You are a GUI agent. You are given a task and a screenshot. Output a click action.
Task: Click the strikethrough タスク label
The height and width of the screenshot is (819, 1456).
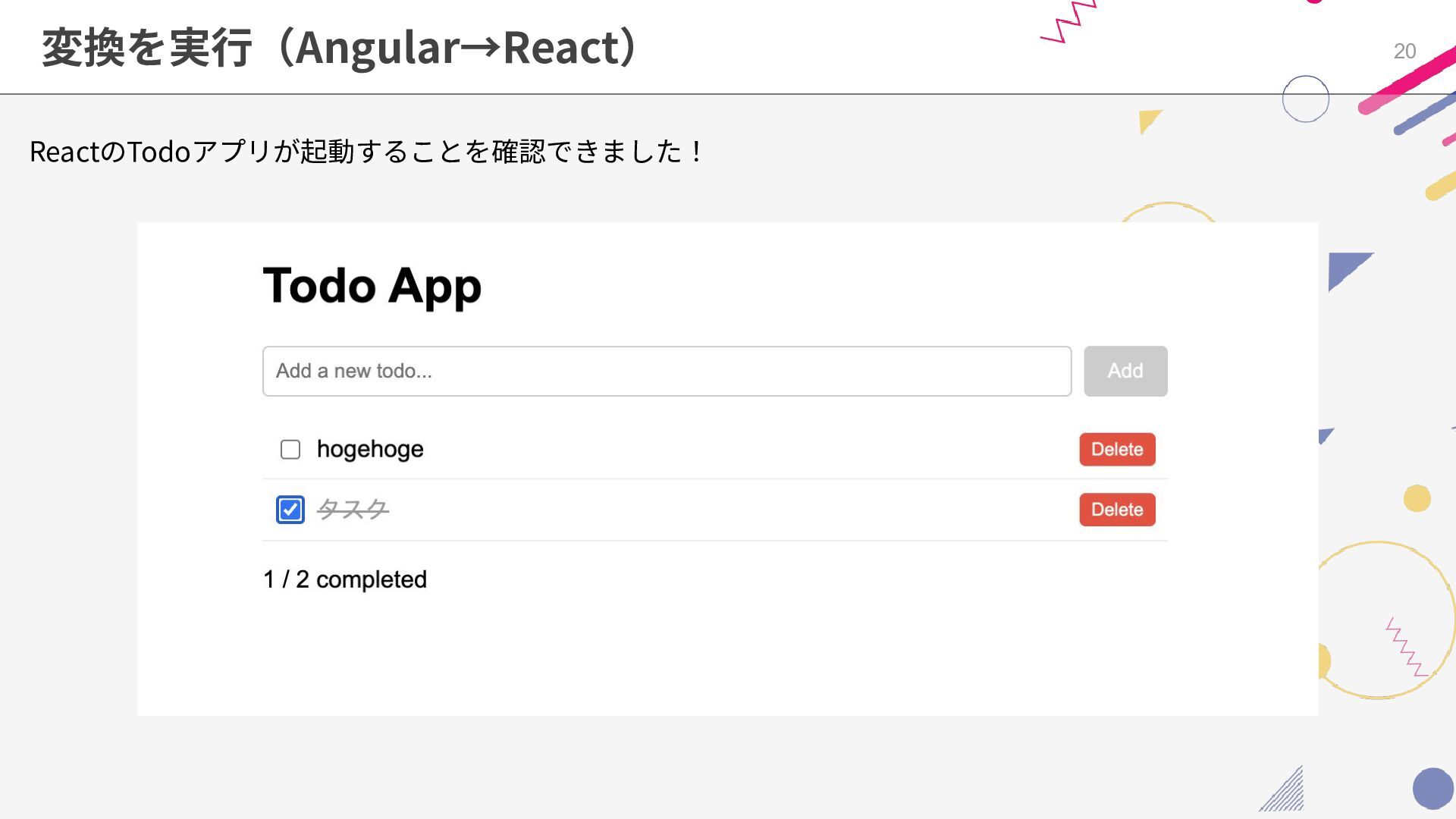[x=353, y=510]
